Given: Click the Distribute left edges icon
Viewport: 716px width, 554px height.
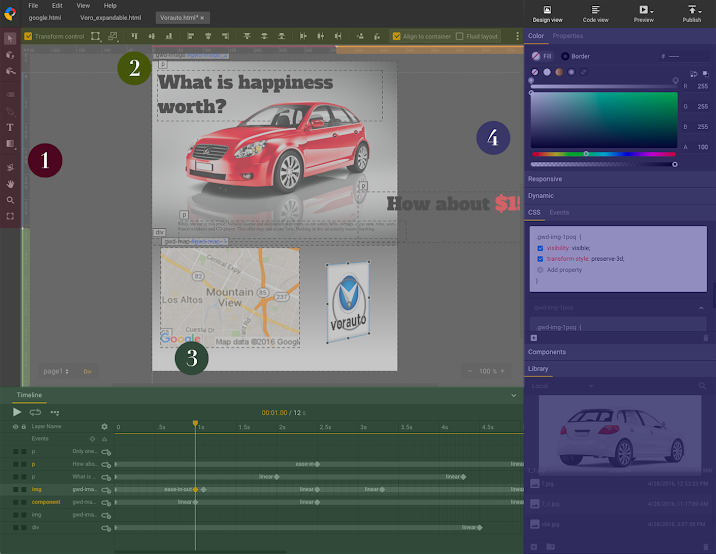Looking at the screenshot, I should click(x=303, y=36).
